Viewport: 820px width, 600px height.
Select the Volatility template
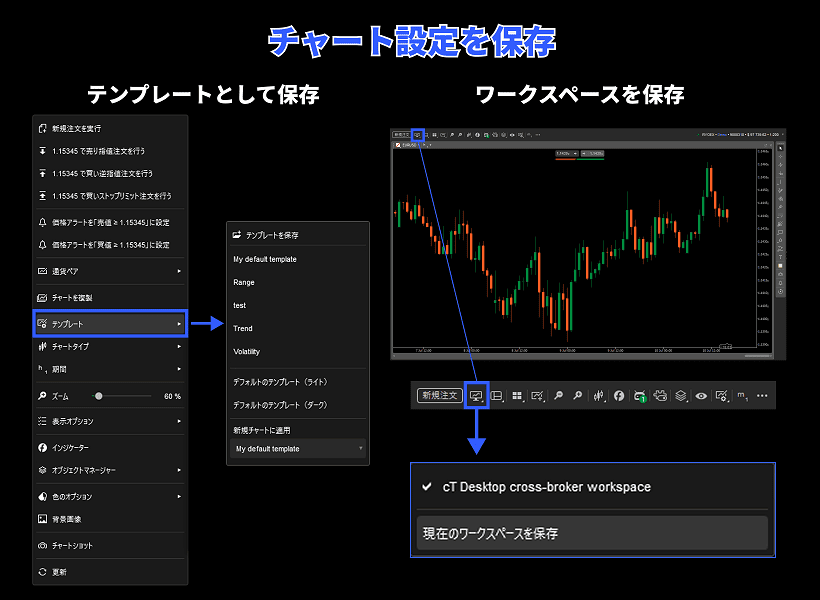(x=298, y=351)
